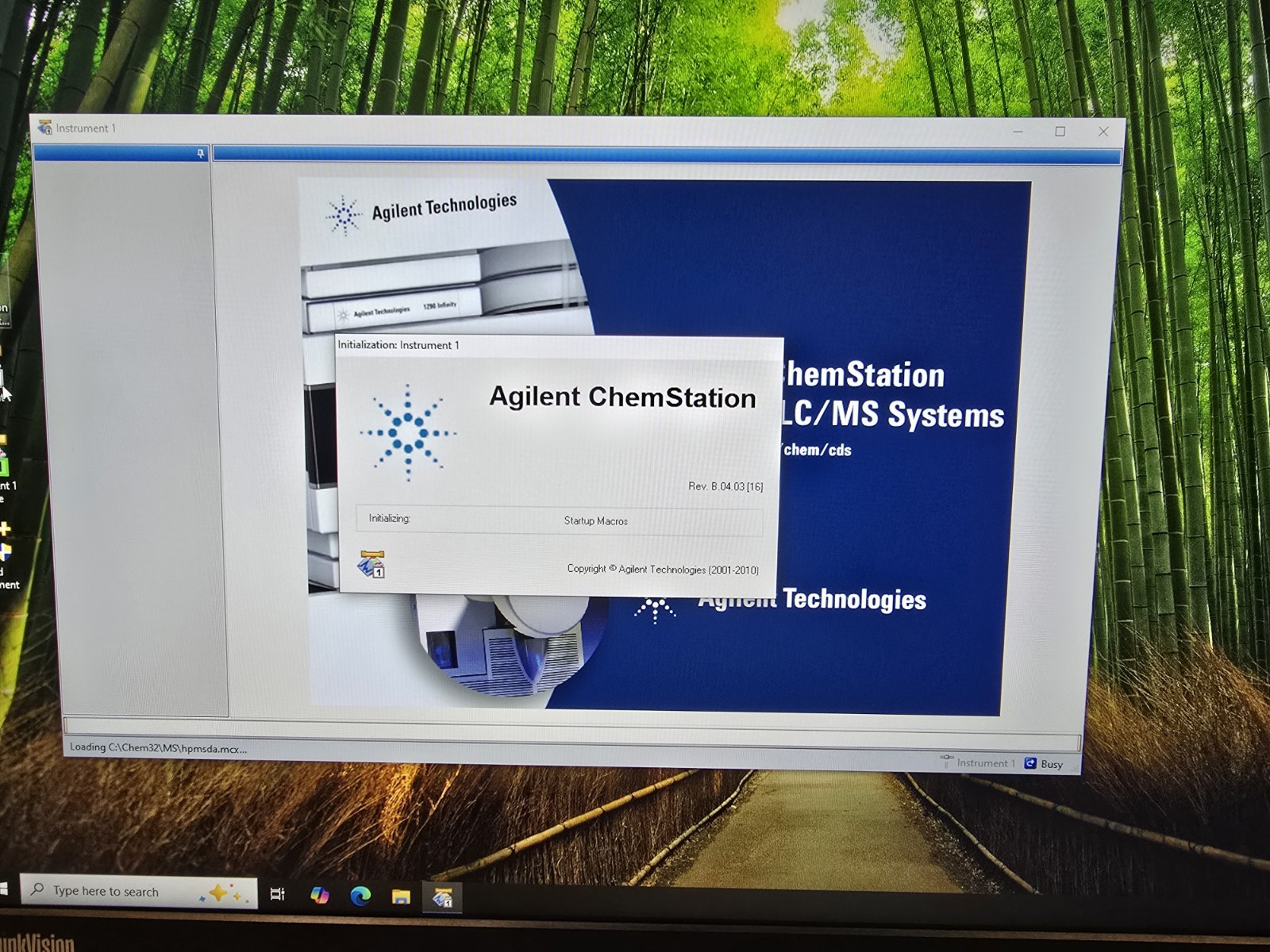1270x952 pixels.
Task: Click the 'Initializing:' label
Action: tap(389, 518)
